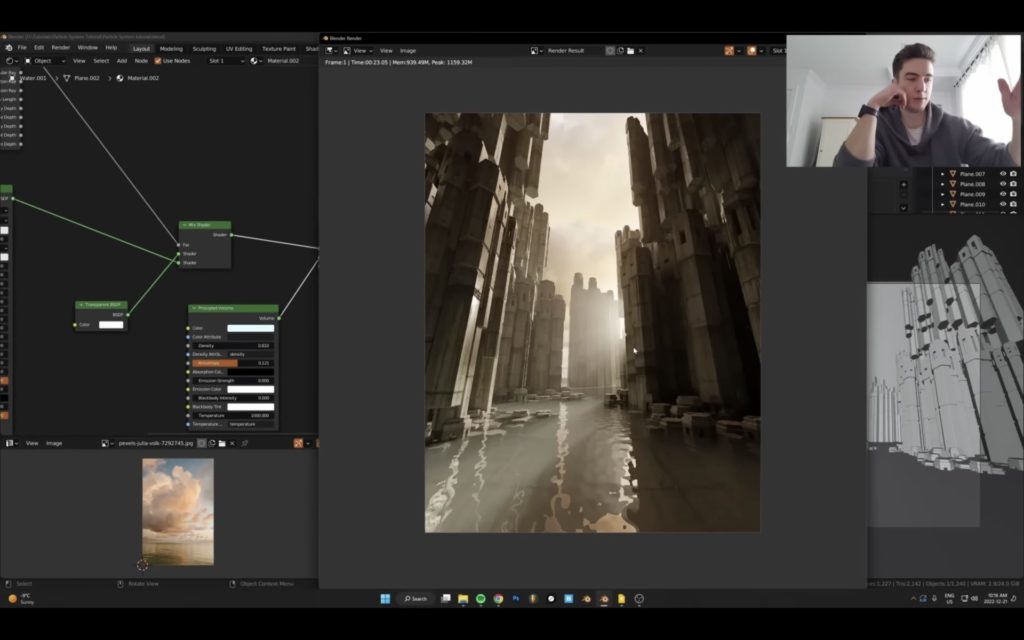This screenshot has height=640, width=1024.
Task: Toggle render camera icon for Plane.008
Action: click(1013, 184)
